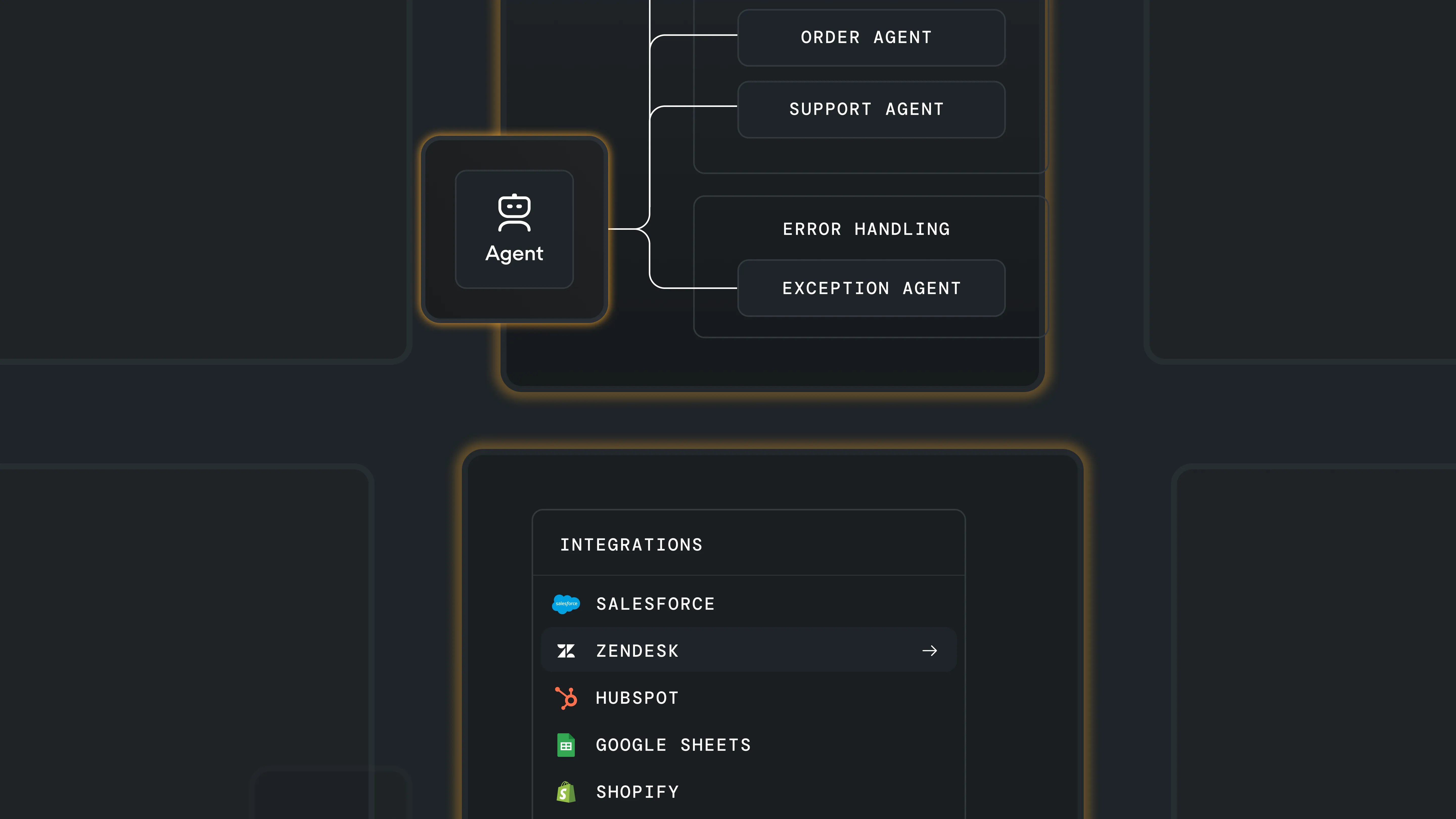1456x819 pixels.
Task: Select the Support Agent box
Action: 871,109
